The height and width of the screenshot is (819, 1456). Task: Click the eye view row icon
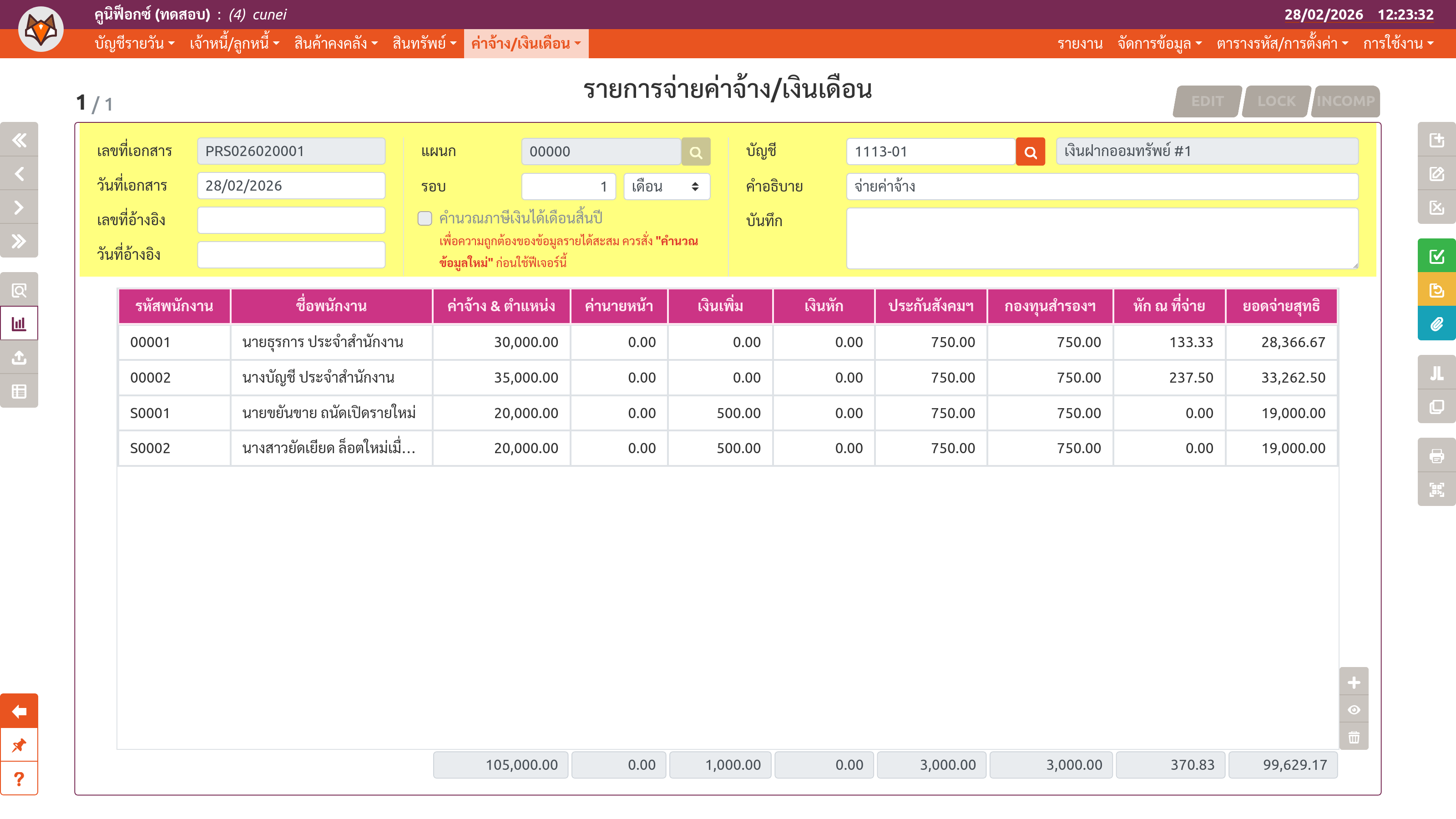coord(1354,710)
